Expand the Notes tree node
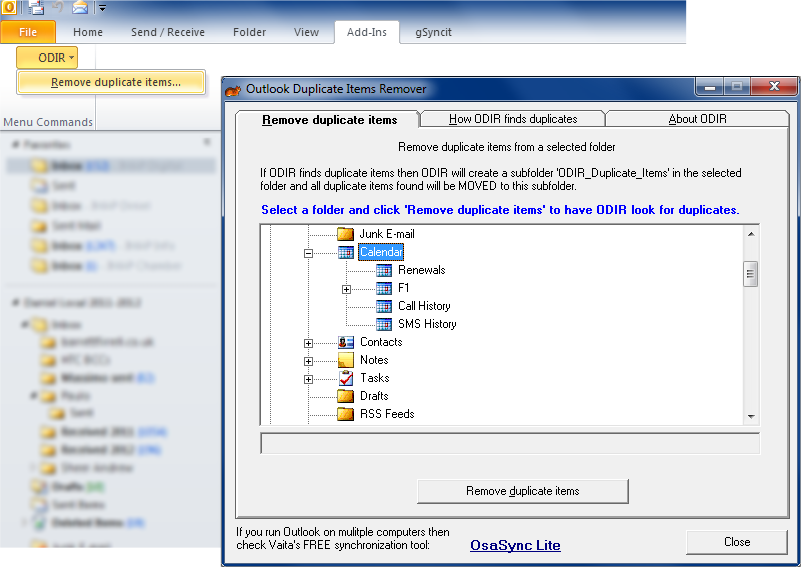Screen dimensions: 801x567 pos(308,361)
